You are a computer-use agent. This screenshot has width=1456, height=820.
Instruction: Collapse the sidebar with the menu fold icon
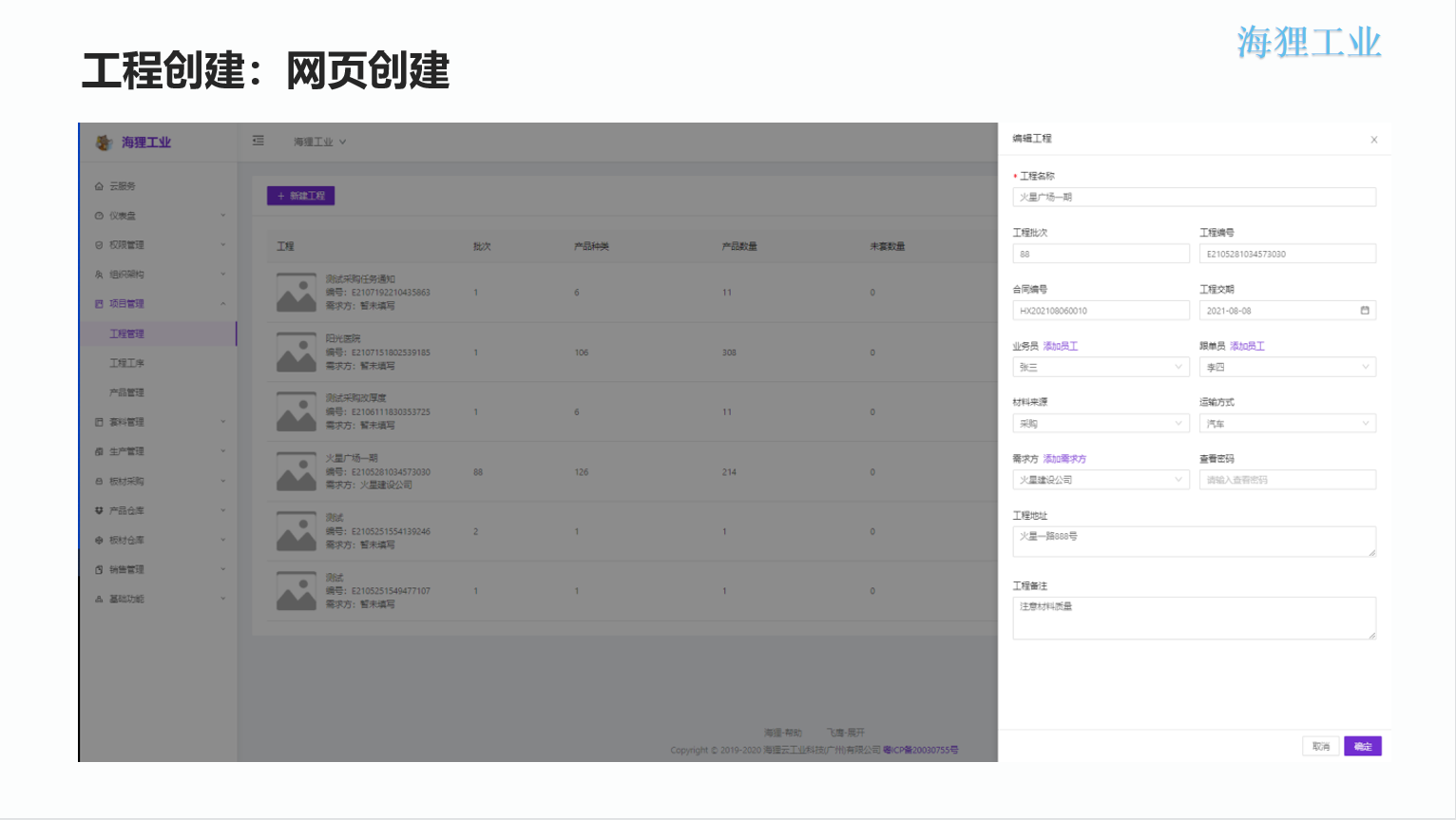point(259,141)
